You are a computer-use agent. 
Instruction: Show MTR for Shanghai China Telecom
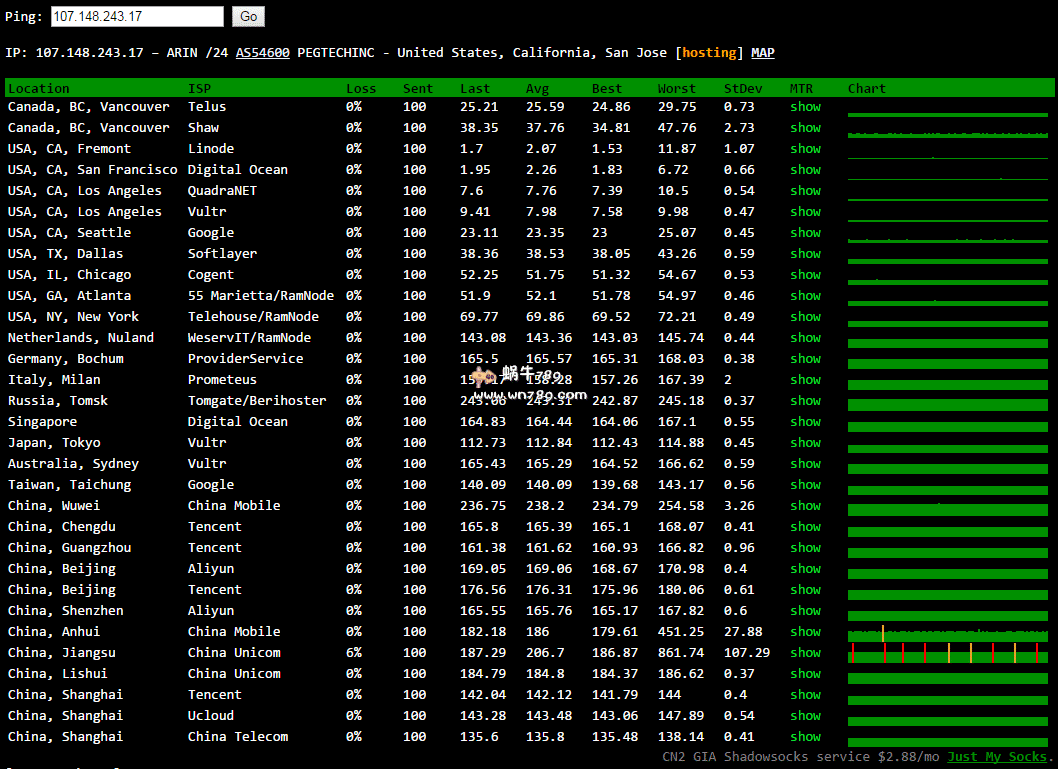point(805,737)
